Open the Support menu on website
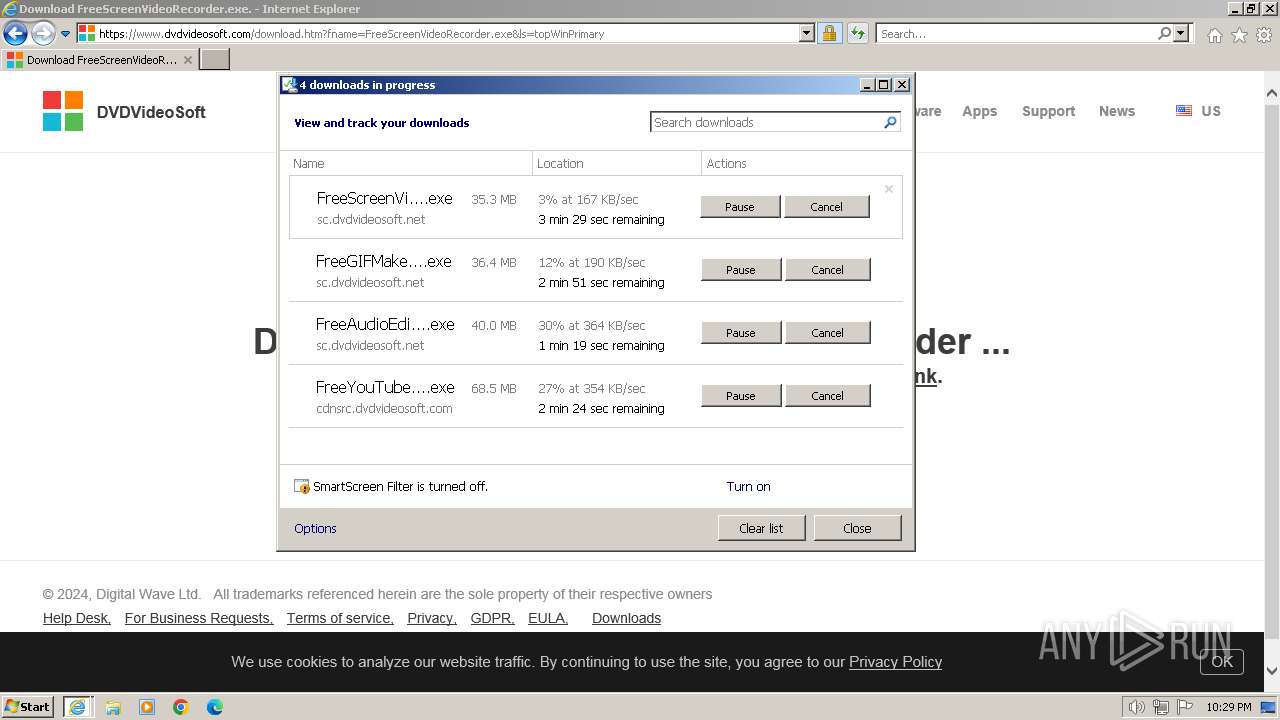The image size is (1280, 720). pos(1048,111)
